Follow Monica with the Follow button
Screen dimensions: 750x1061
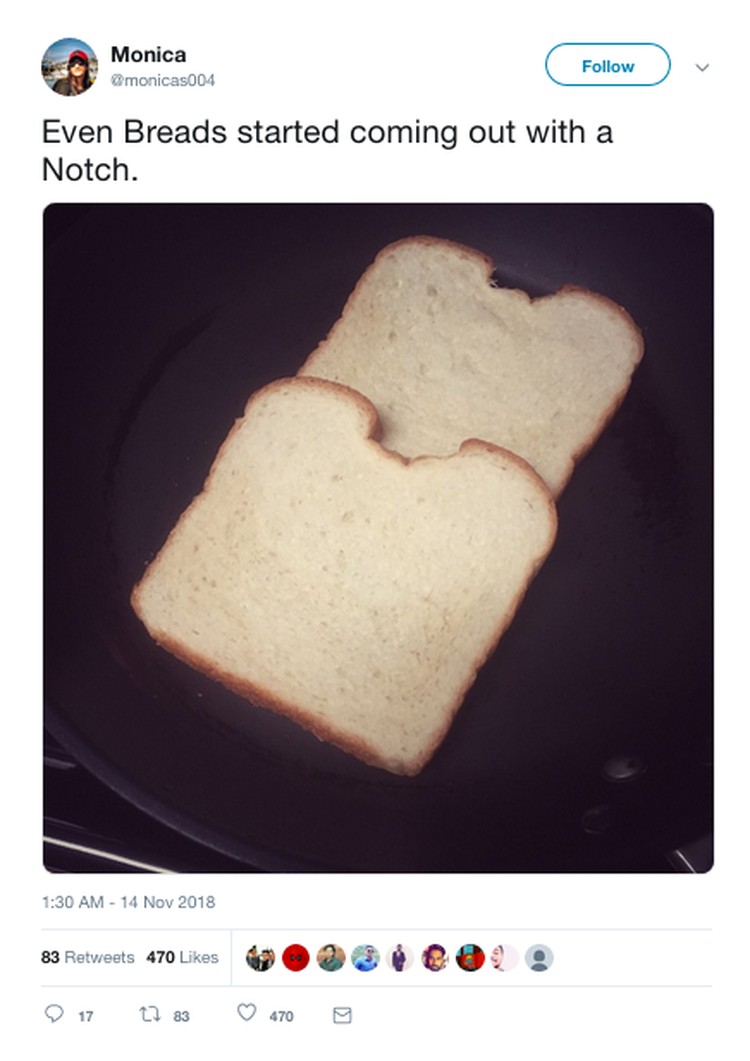[x=608, y=65]
